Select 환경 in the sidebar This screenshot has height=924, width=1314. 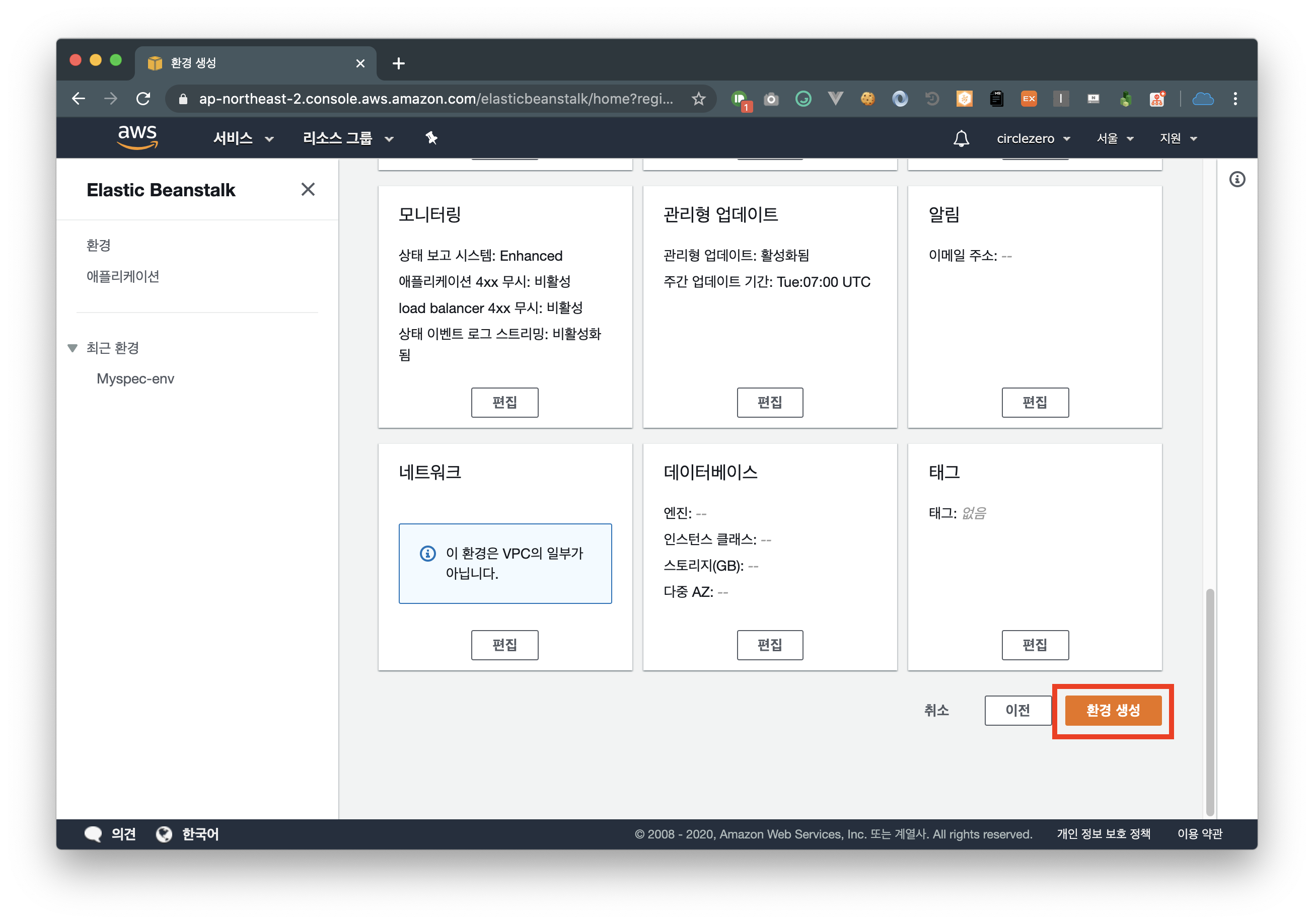coord(99,246)
